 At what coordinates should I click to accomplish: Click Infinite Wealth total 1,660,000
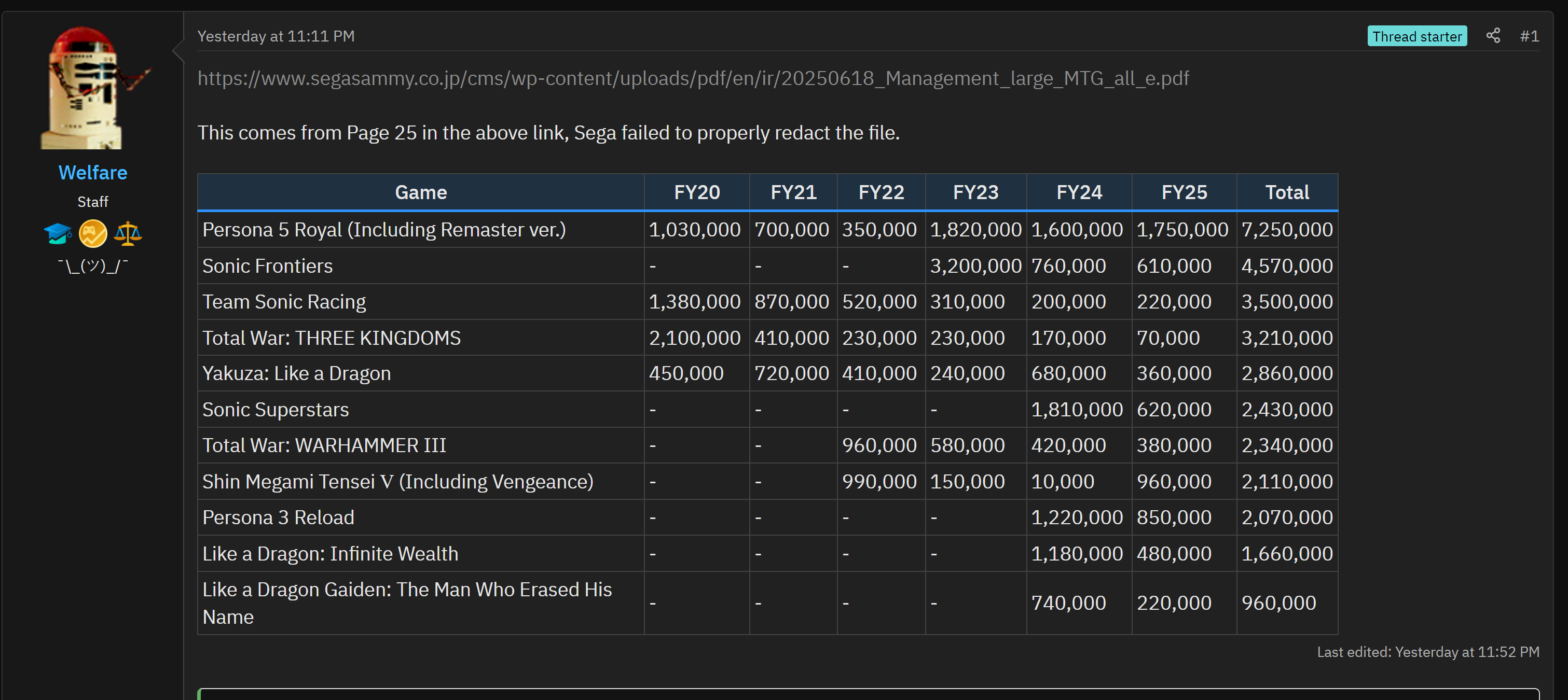(1287, 553)
